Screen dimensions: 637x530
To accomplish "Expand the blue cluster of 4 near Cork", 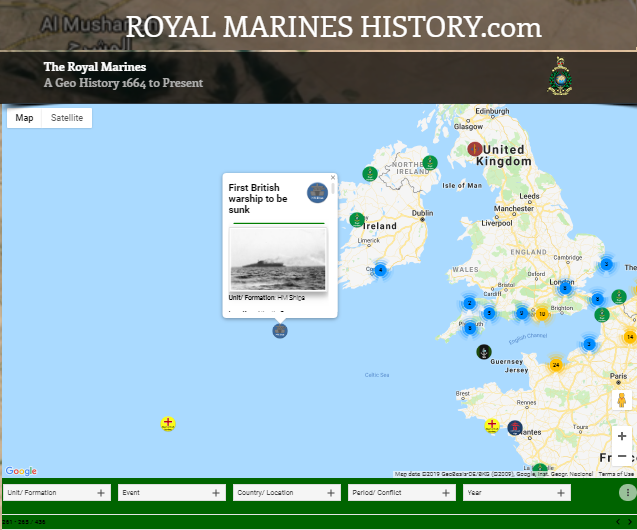I will click(x=380, y=270).
